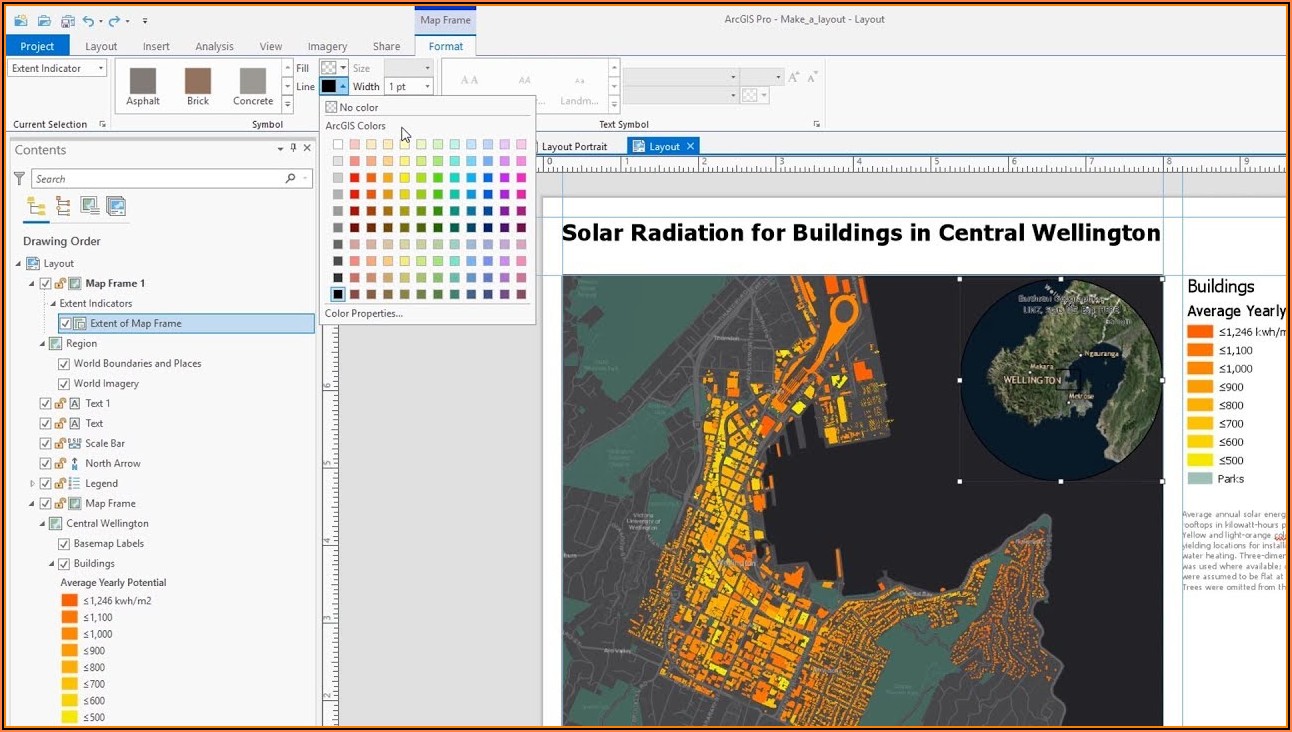Screen dimensions: 1292x732
Task: Click the filter funnel icon in Contents
Action: point(19,179)
